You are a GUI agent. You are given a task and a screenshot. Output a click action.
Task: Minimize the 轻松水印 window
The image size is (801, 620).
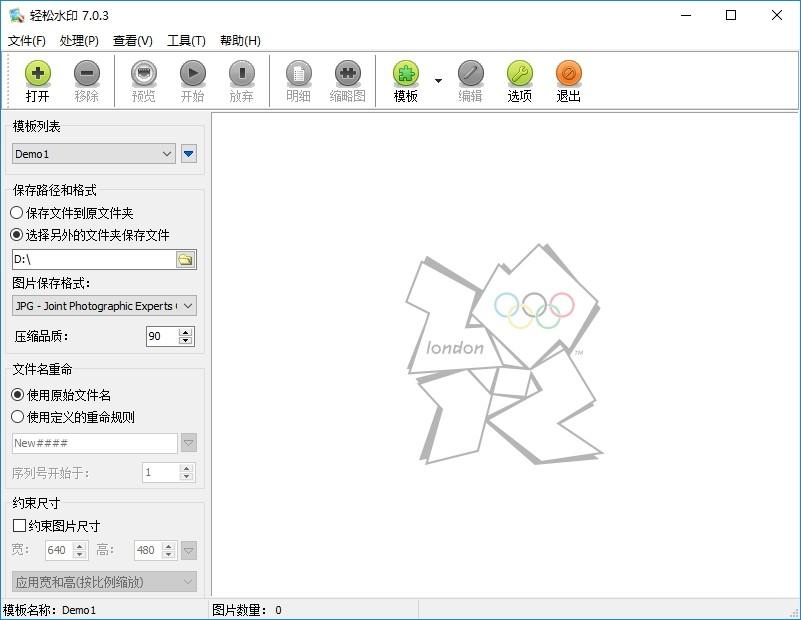pos(686,15)
